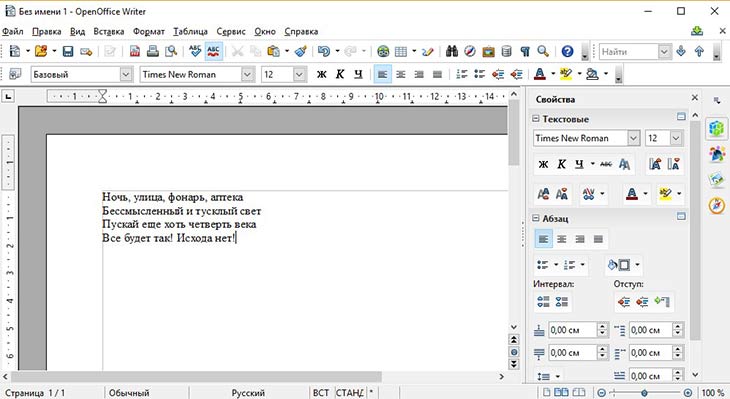This screenshot has width=730, height=399.
Task: Insert a Hyperlink using the globe icon
Action: point(383,51)
